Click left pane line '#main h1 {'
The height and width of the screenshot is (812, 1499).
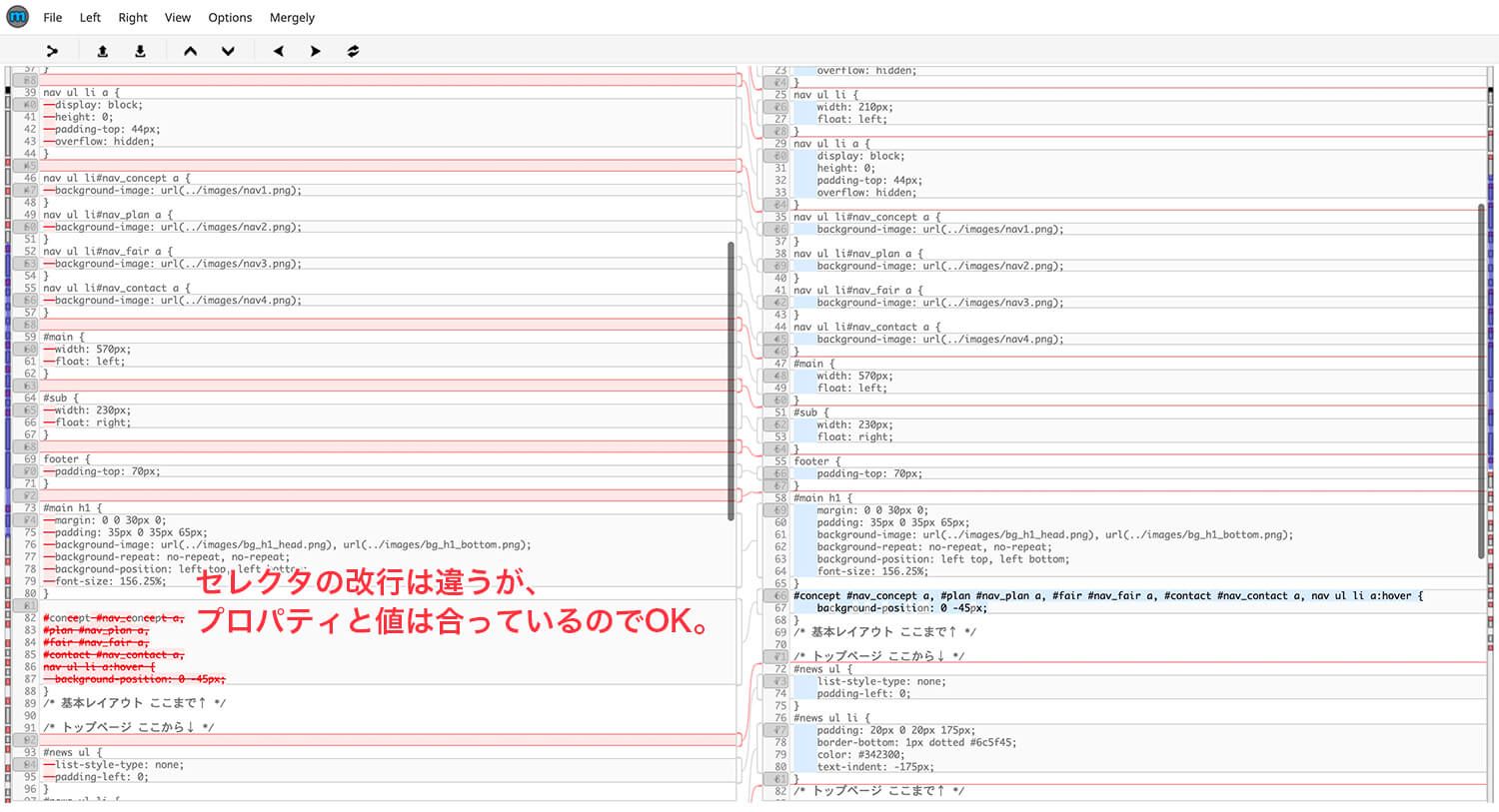pyautogui.click(x=72, y=507)
